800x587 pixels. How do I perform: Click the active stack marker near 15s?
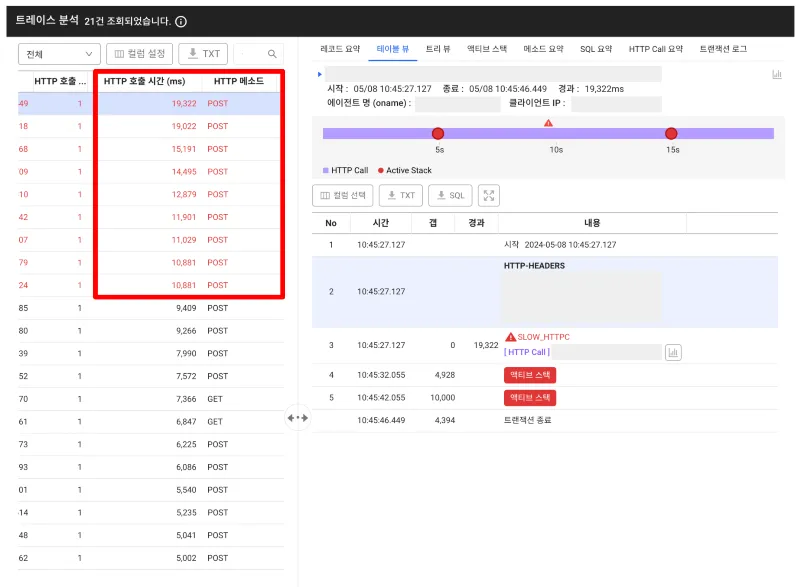(x=671, y=134)
